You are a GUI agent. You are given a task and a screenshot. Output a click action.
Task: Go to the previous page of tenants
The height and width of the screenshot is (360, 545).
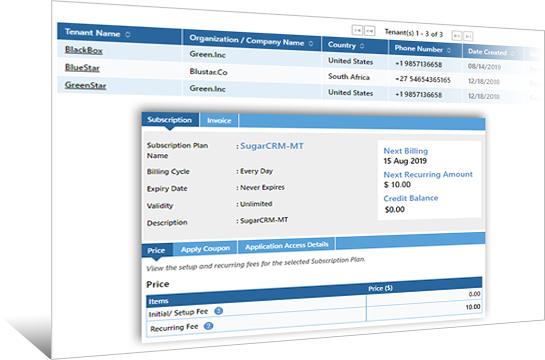[369, 31]
